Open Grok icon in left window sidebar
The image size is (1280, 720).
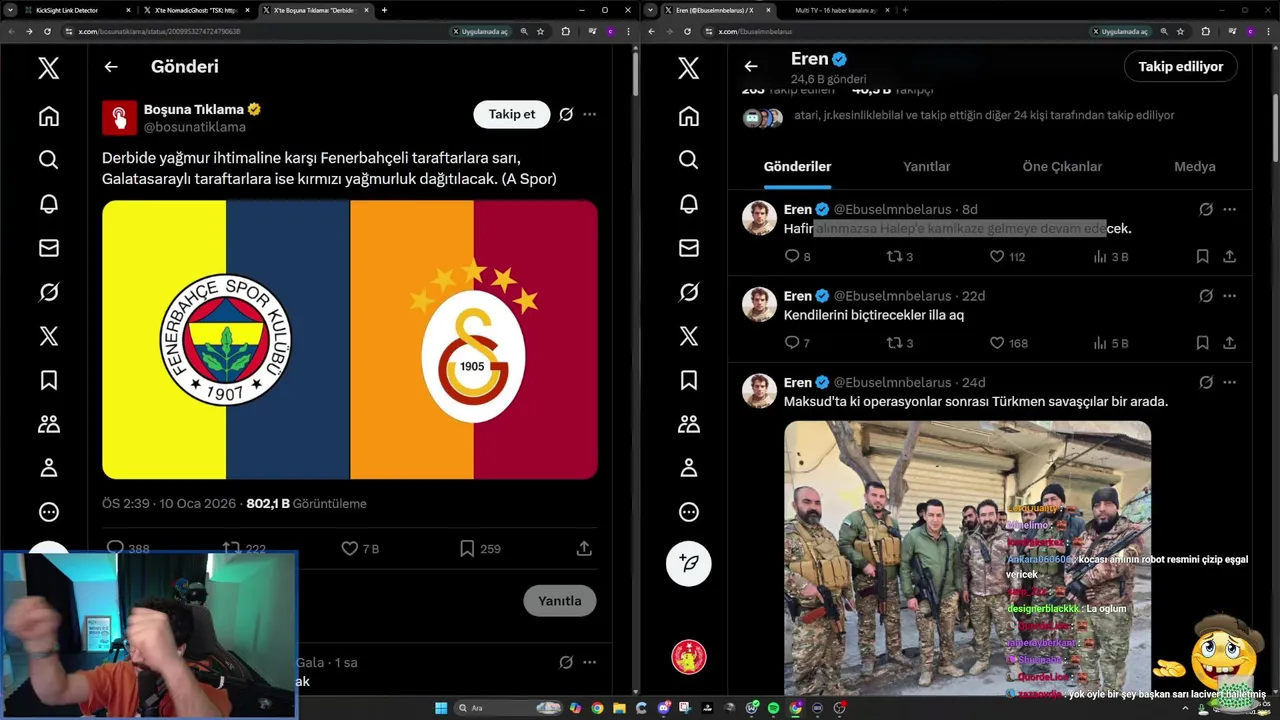click(48, 292)
